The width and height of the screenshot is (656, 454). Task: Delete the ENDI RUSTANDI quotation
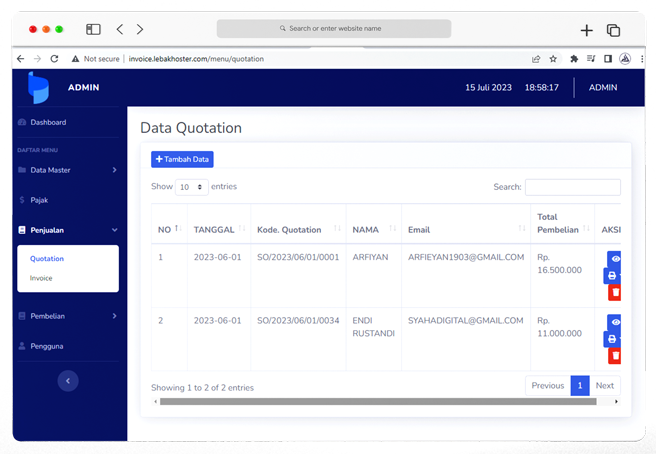tap(615, 355)
